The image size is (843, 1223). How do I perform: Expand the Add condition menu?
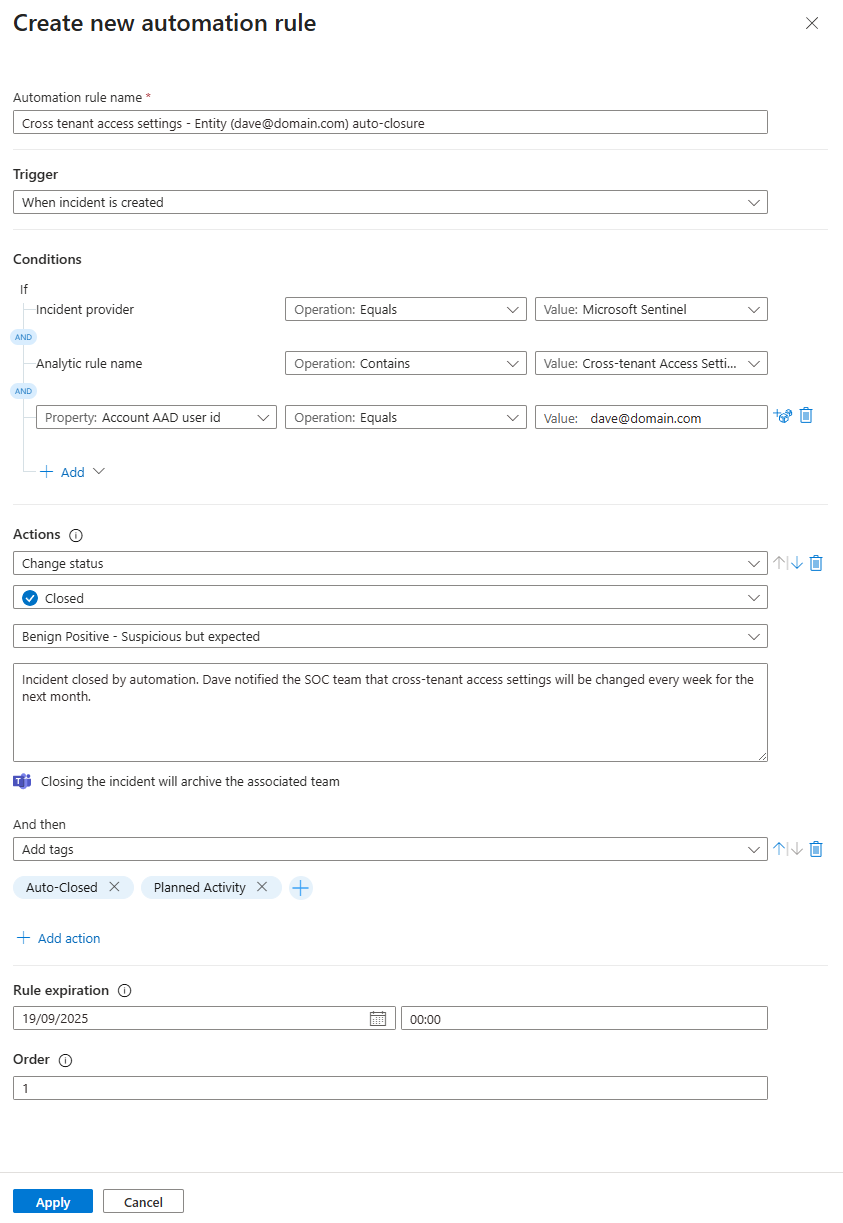(x=72, y=472)
